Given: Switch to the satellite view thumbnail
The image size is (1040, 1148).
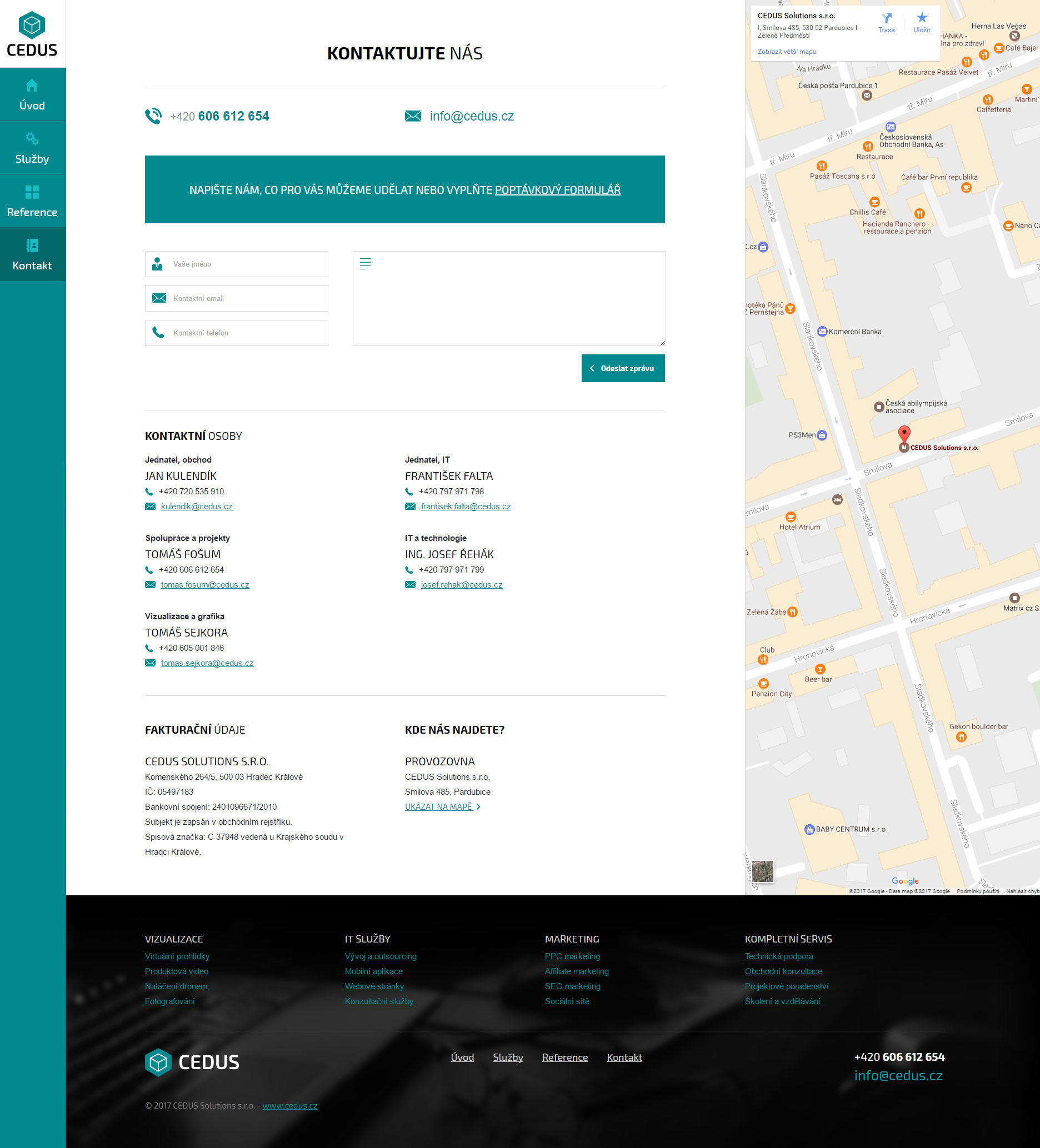Looking at the screenshot, I should tap(763, 871).
